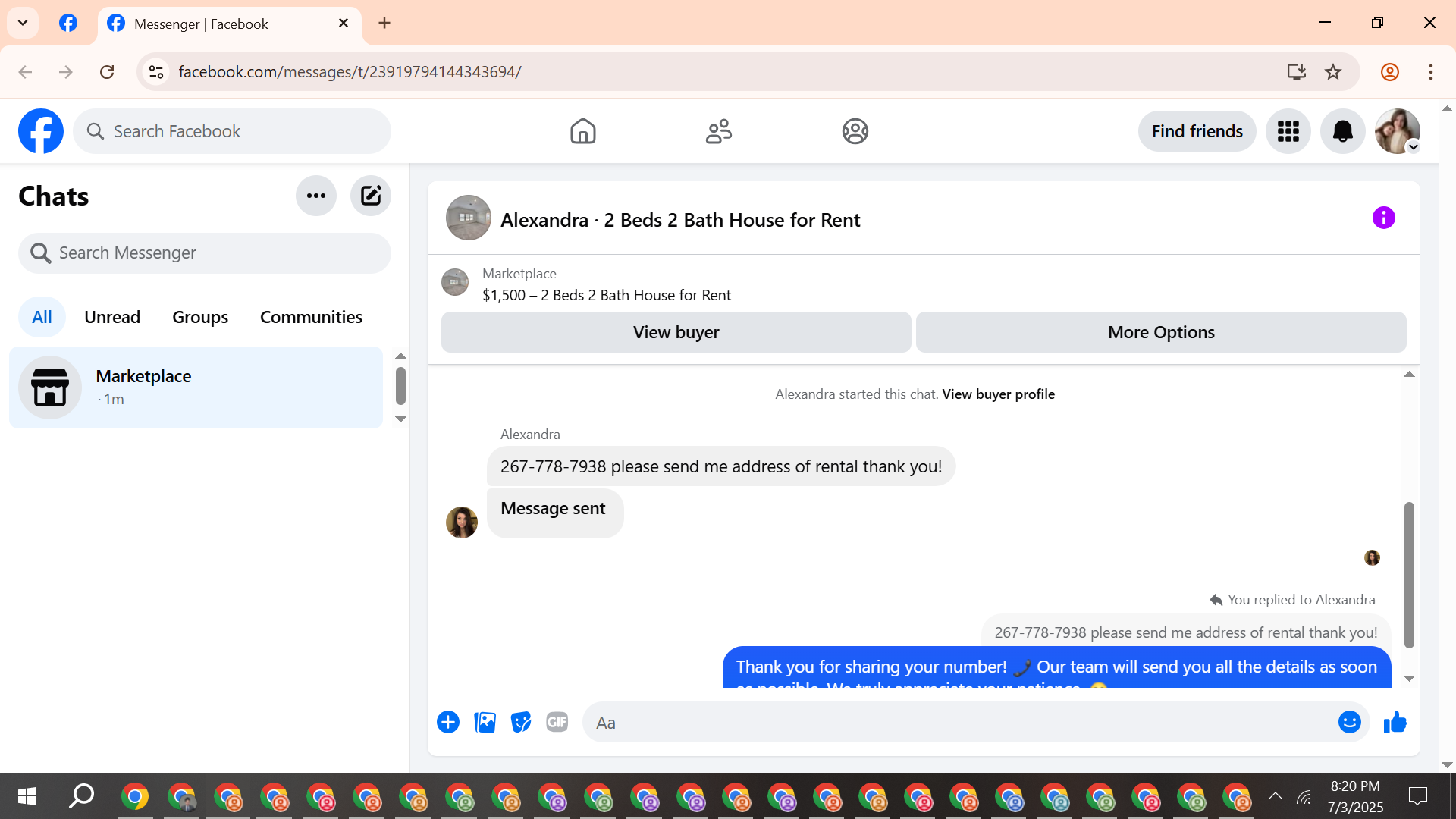
Task: Open the plus more actions icon
Action: (x=448, y=722)
